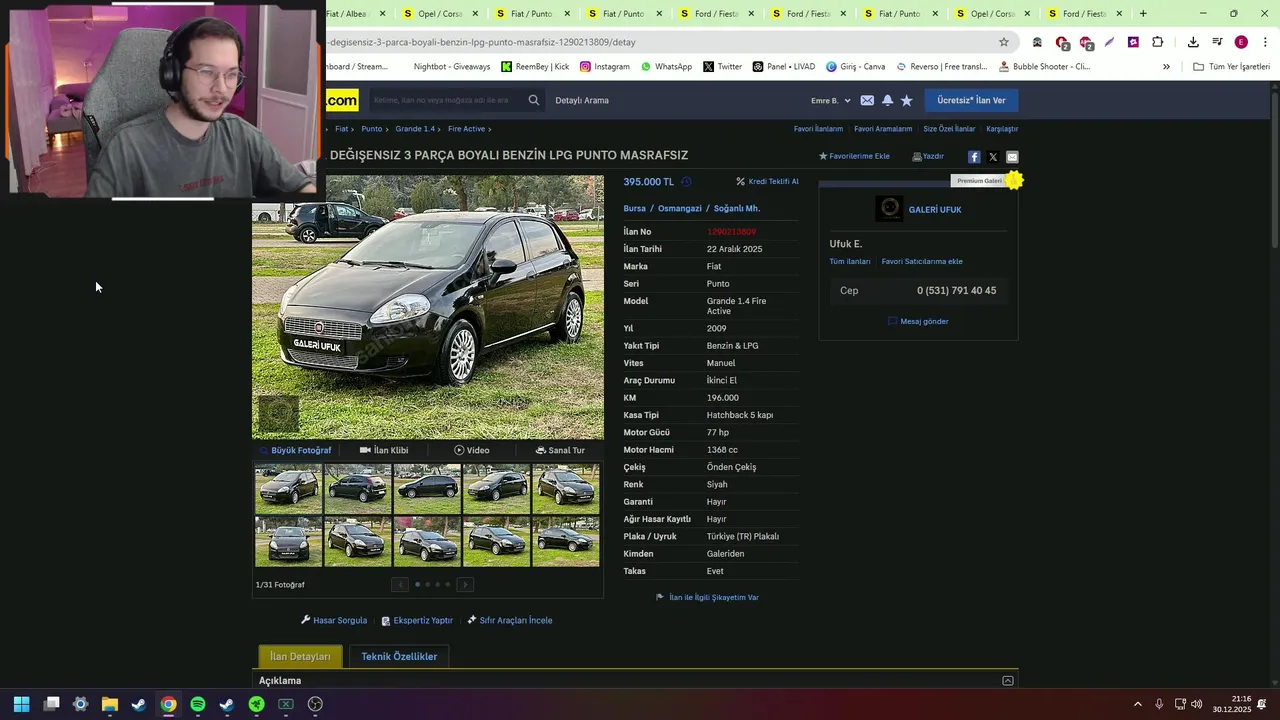Open İlan Klibi view
1280x720 pixels.
(384, 450)
